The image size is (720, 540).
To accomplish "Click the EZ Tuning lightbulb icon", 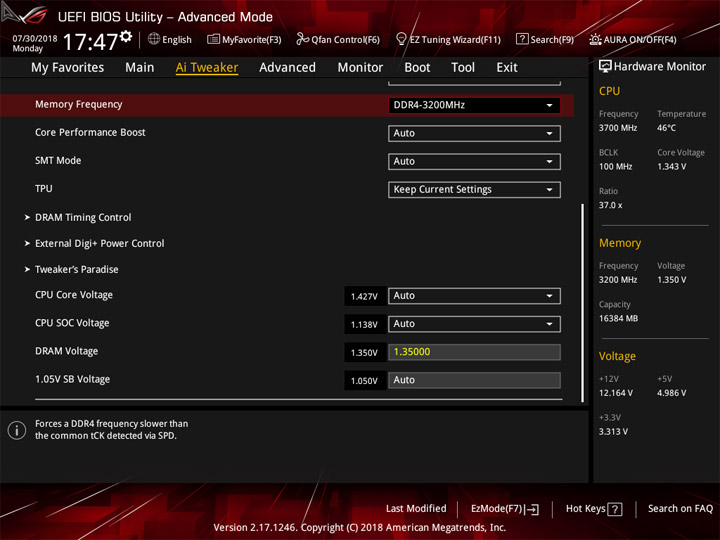I will coord(401,39).
